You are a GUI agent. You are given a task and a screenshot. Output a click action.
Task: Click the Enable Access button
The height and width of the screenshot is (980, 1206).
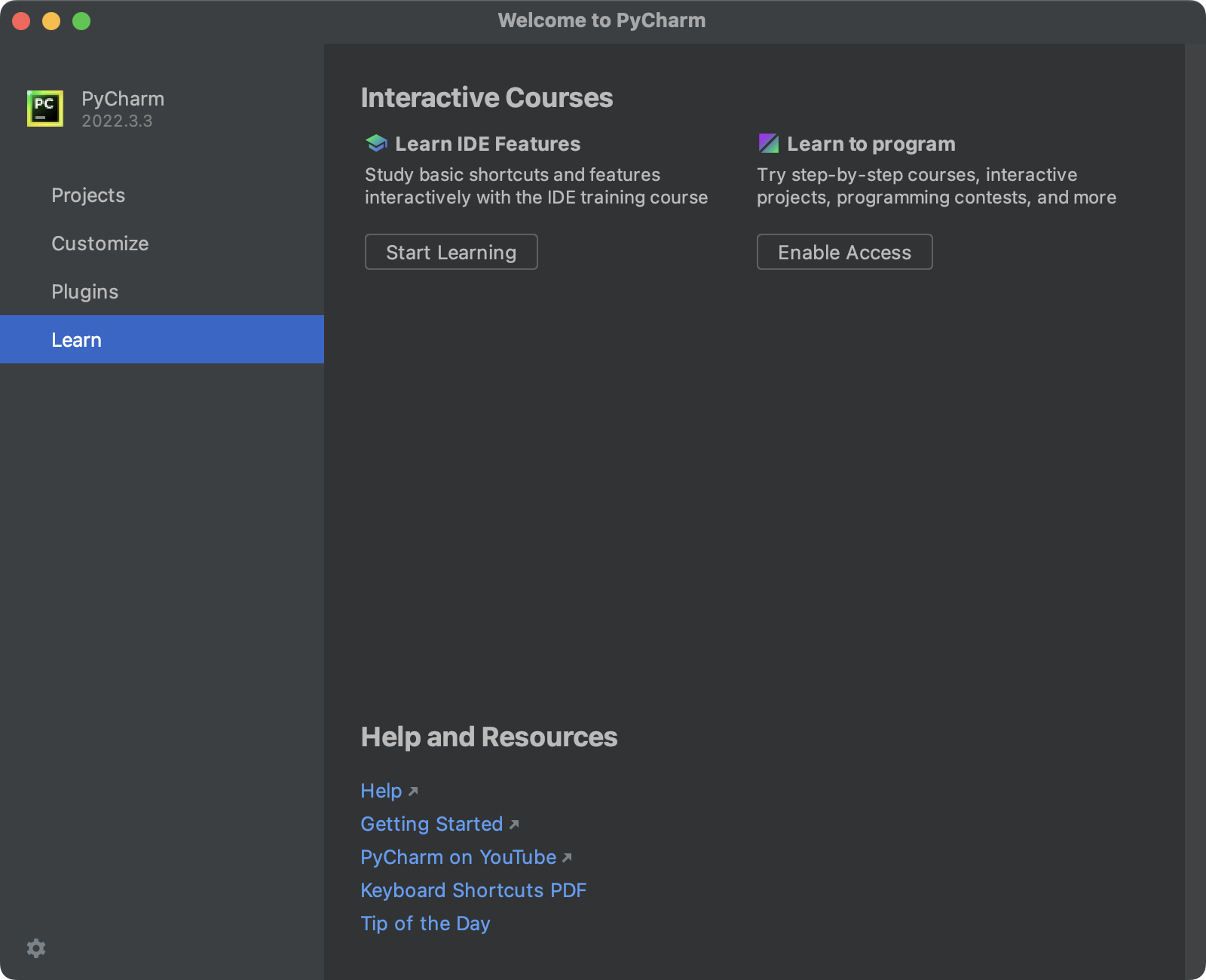click(845, 252)
